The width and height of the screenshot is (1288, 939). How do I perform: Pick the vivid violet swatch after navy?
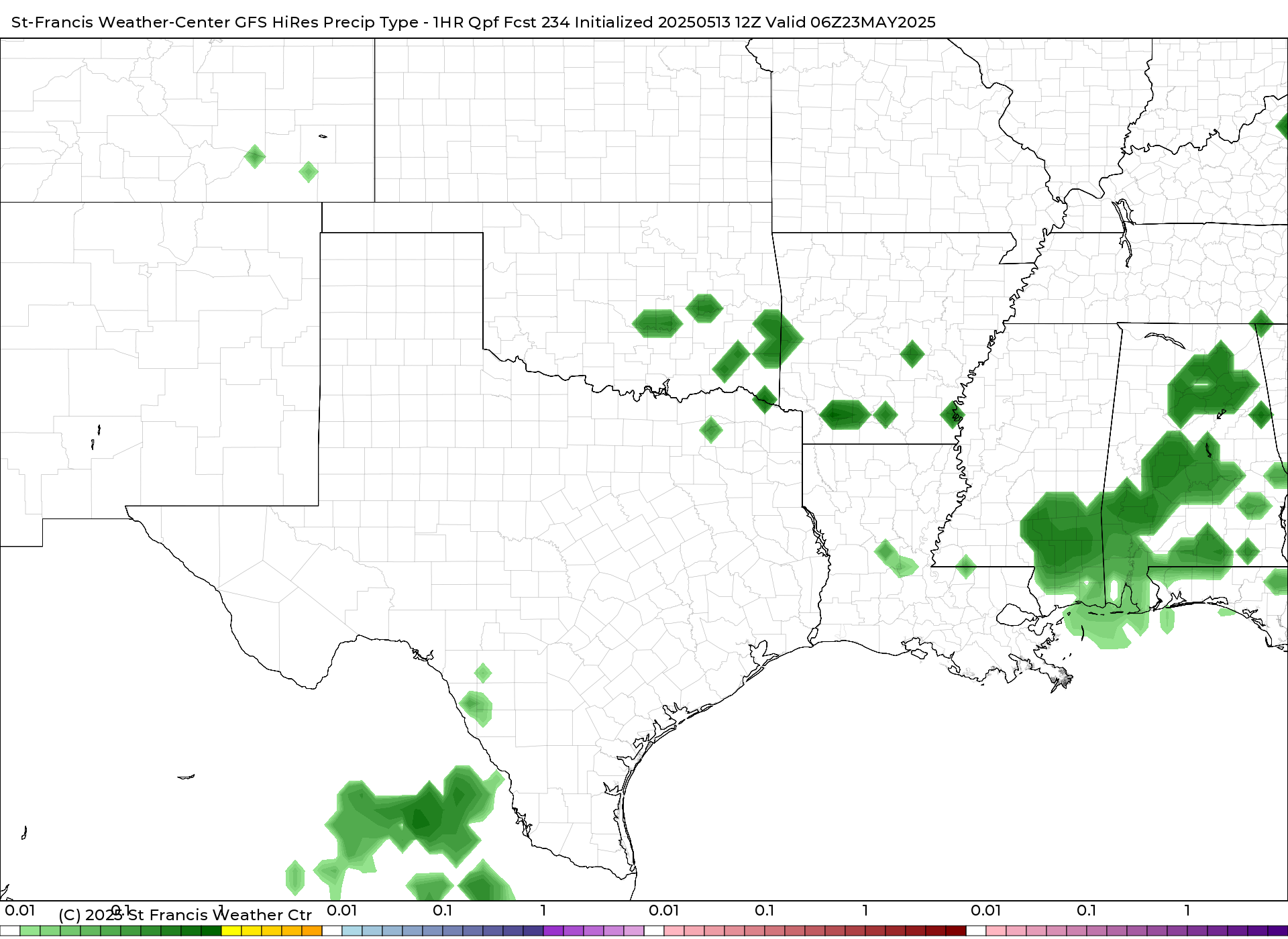553,931
